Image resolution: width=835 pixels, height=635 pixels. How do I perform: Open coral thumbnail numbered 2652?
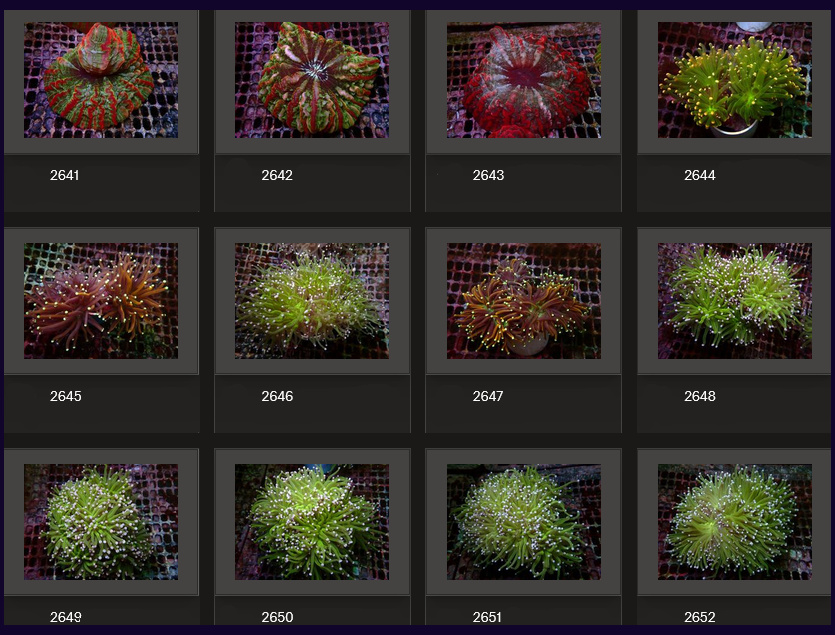tap(735, 522)
